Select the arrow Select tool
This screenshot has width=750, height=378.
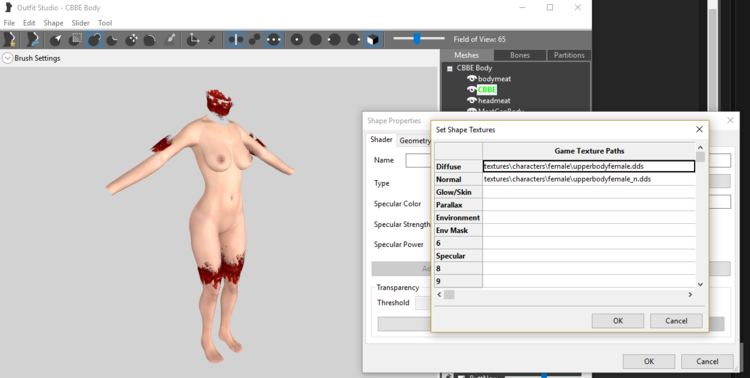point(56,40)
